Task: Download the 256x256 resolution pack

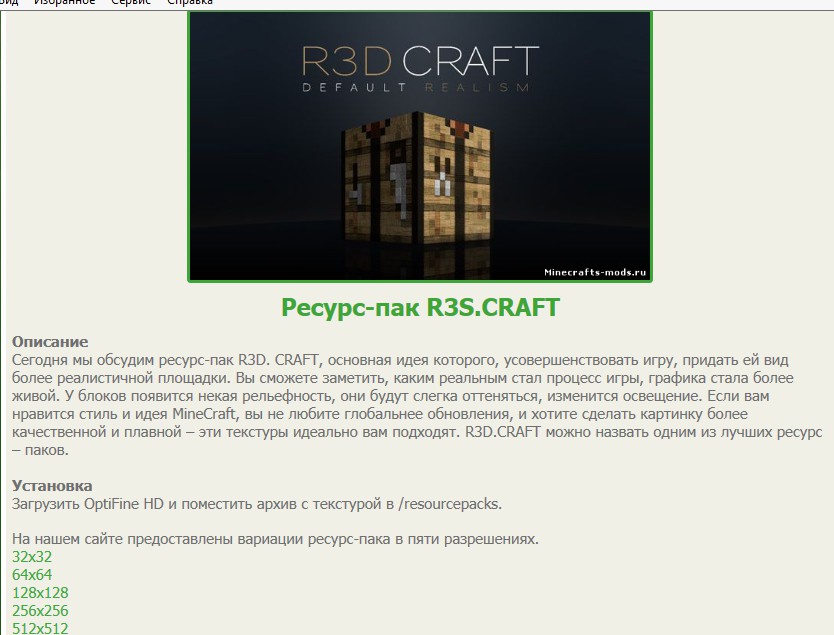Action: 40,611
